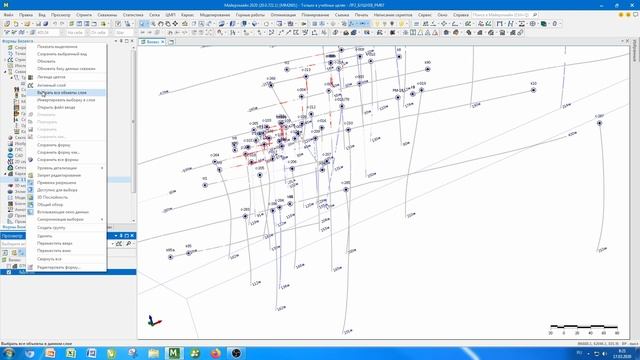The image size is (640, 360).
Task: Choose 'Переместить вниз' menu entry
Action: coord(66,251)
